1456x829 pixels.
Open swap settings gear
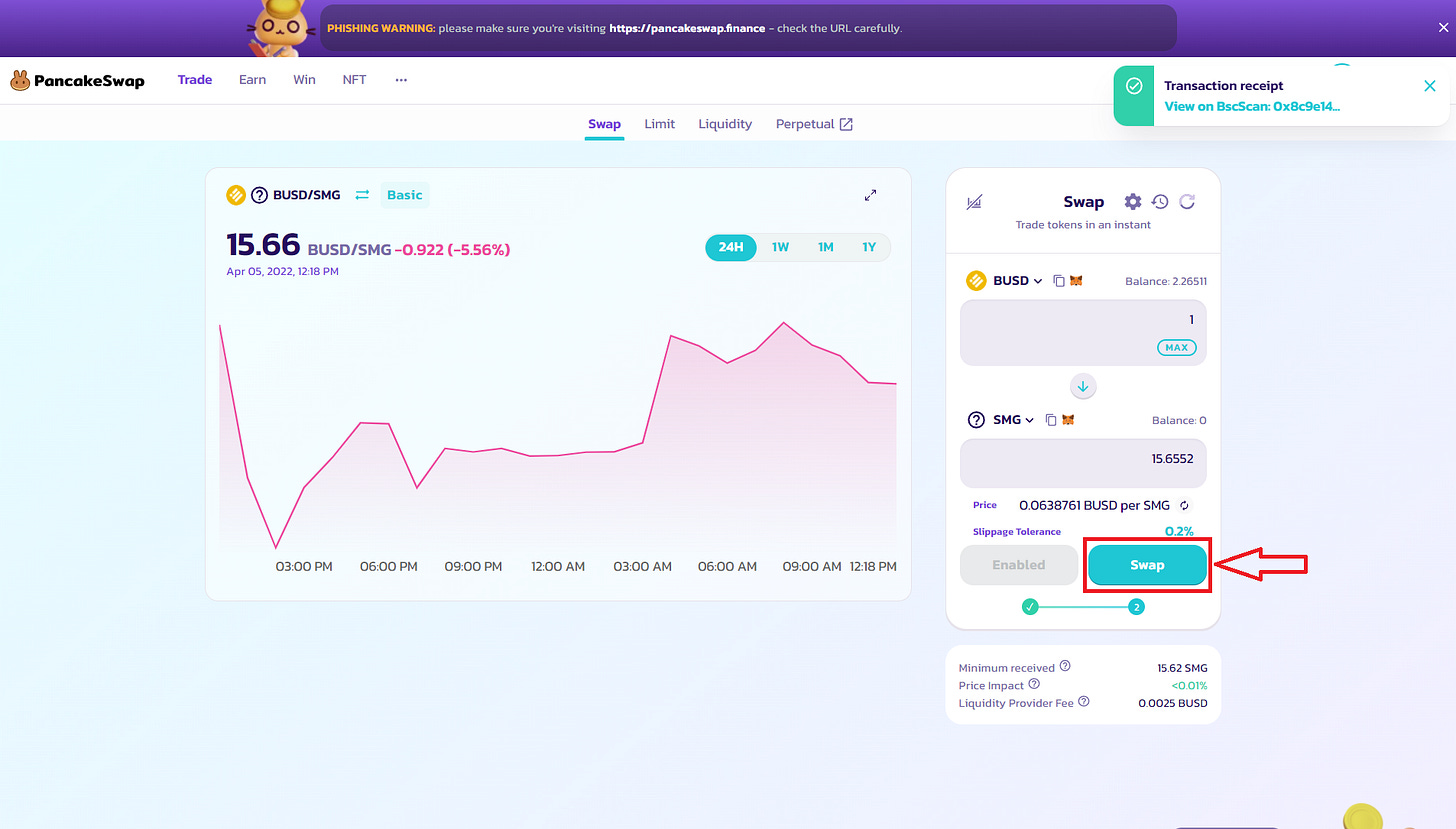point(1132,202)
